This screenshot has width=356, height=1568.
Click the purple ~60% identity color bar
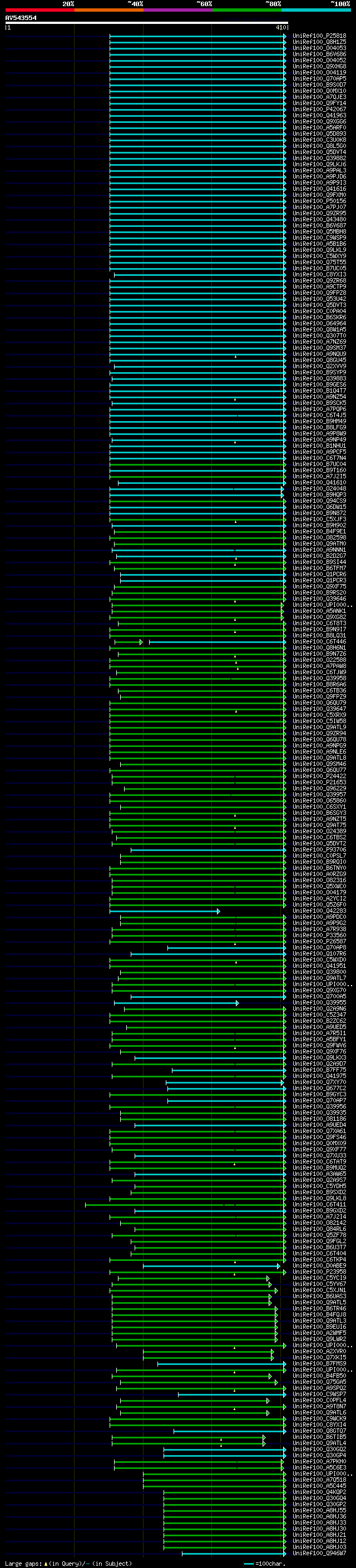point(177,10)
